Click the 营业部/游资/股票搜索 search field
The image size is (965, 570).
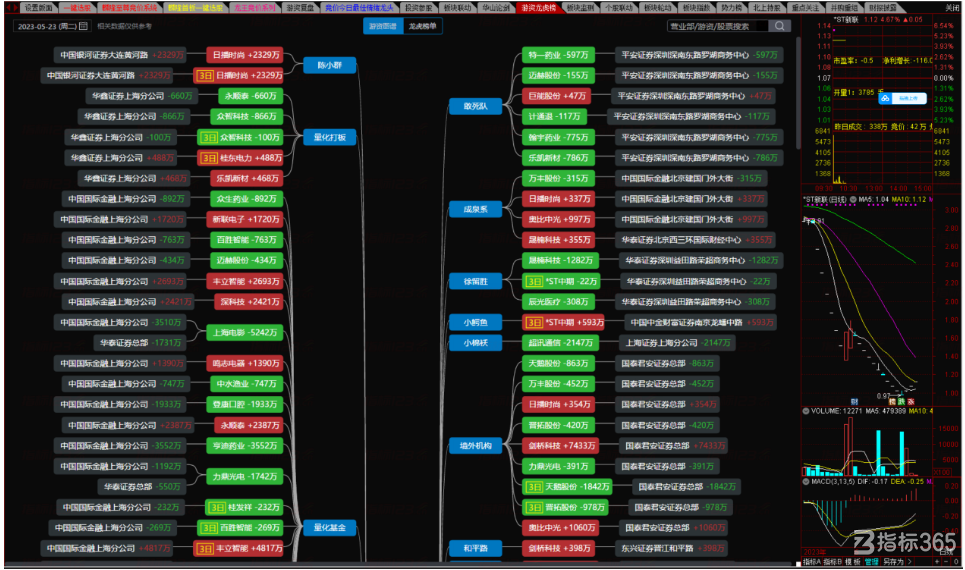(718, 26)
